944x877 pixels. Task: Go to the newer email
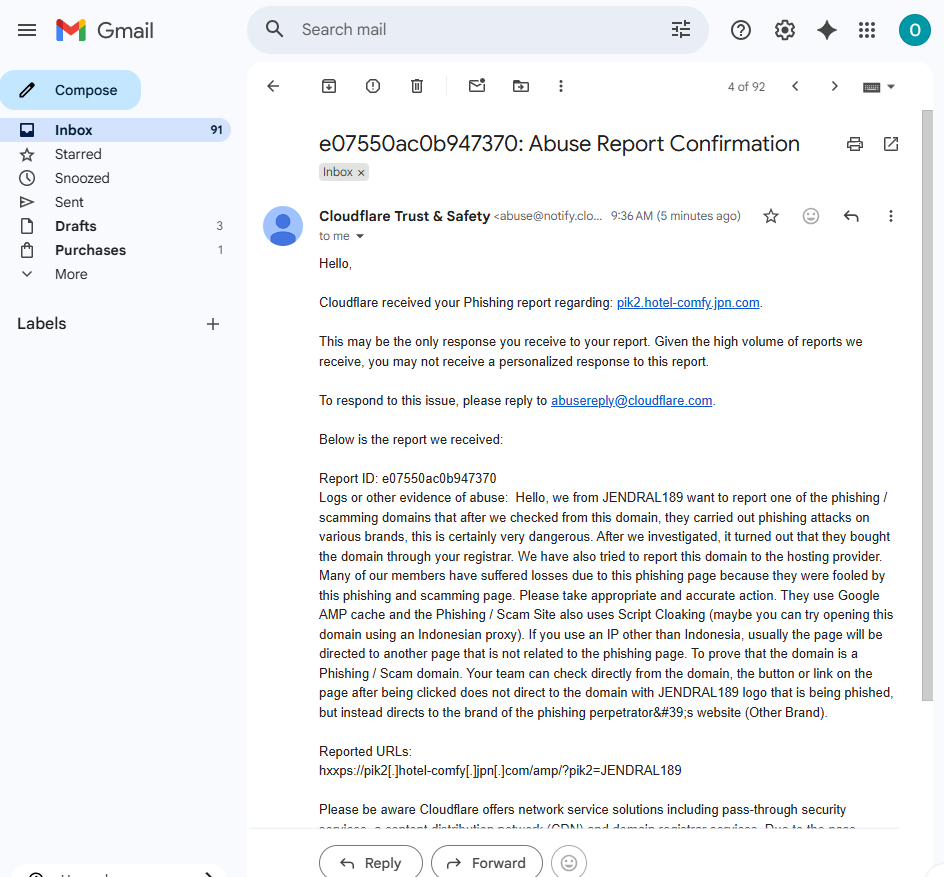click(795, 86)
